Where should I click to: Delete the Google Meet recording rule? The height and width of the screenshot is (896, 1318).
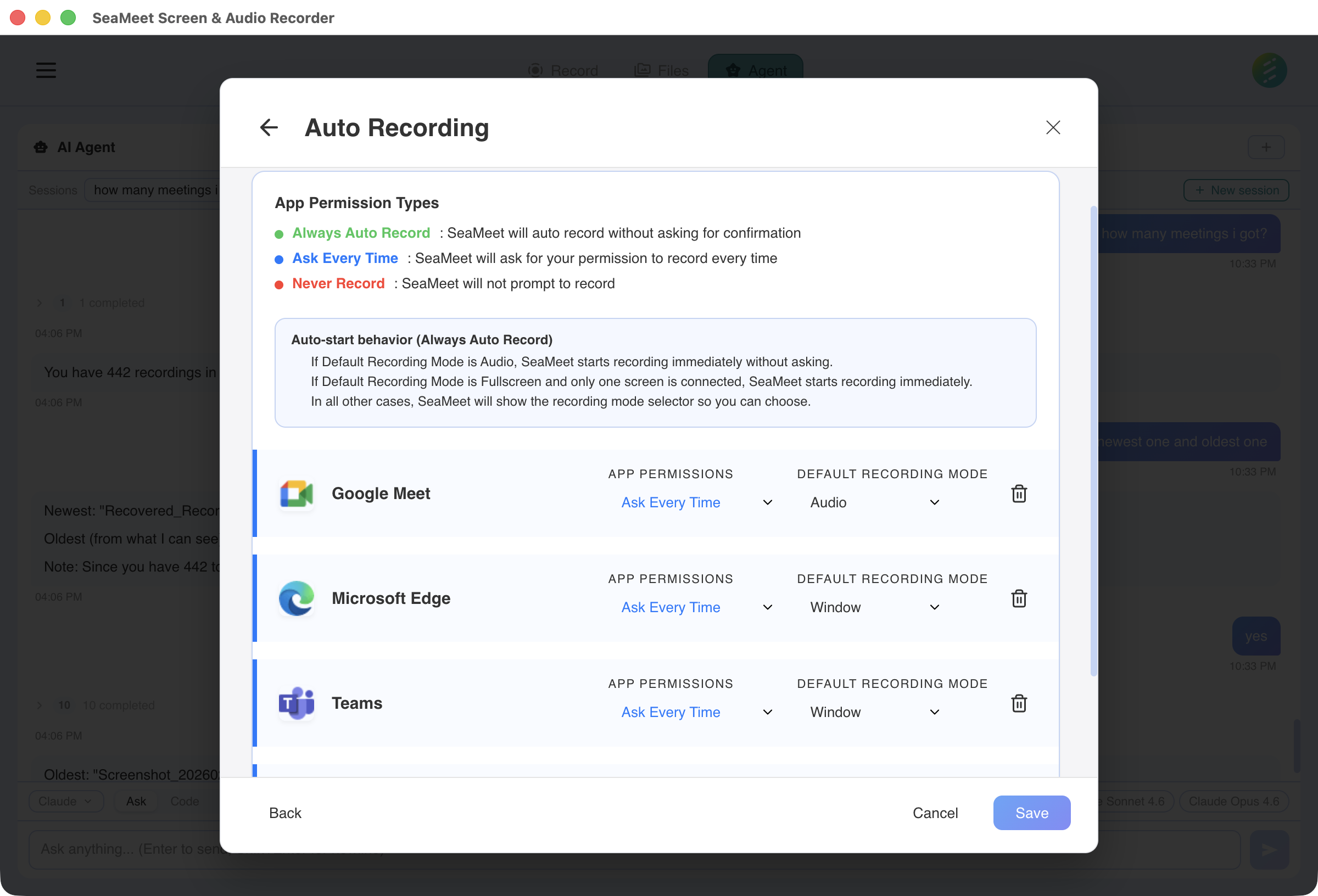1019,494
